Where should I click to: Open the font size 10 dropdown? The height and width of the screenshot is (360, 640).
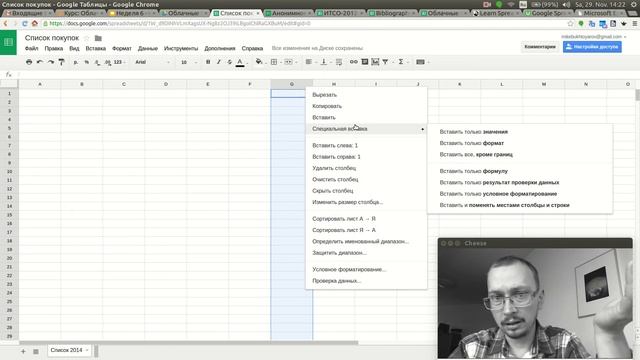[189, 62]
